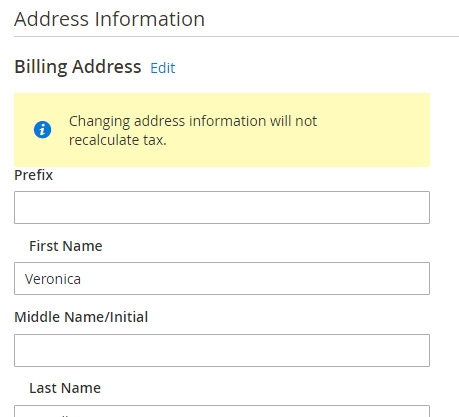Select the Middle Name/Initial text box
Image resolution: width=459 pixels, height=417 pixels.
(222, 350)
